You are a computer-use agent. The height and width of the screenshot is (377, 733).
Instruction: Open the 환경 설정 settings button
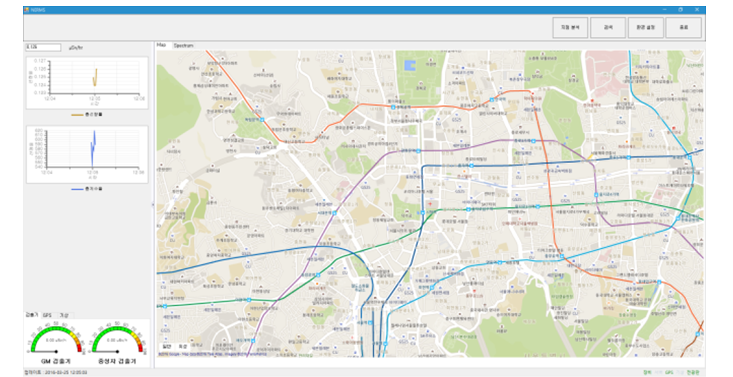click(x=645, y=28)
